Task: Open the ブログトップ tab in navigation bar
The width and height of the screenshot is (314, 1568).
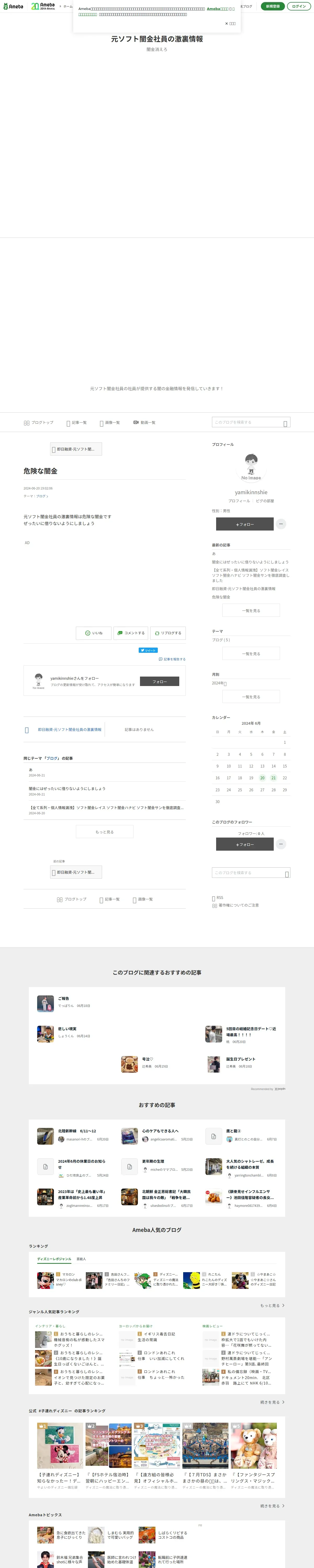Action: [x=38, y=422]
